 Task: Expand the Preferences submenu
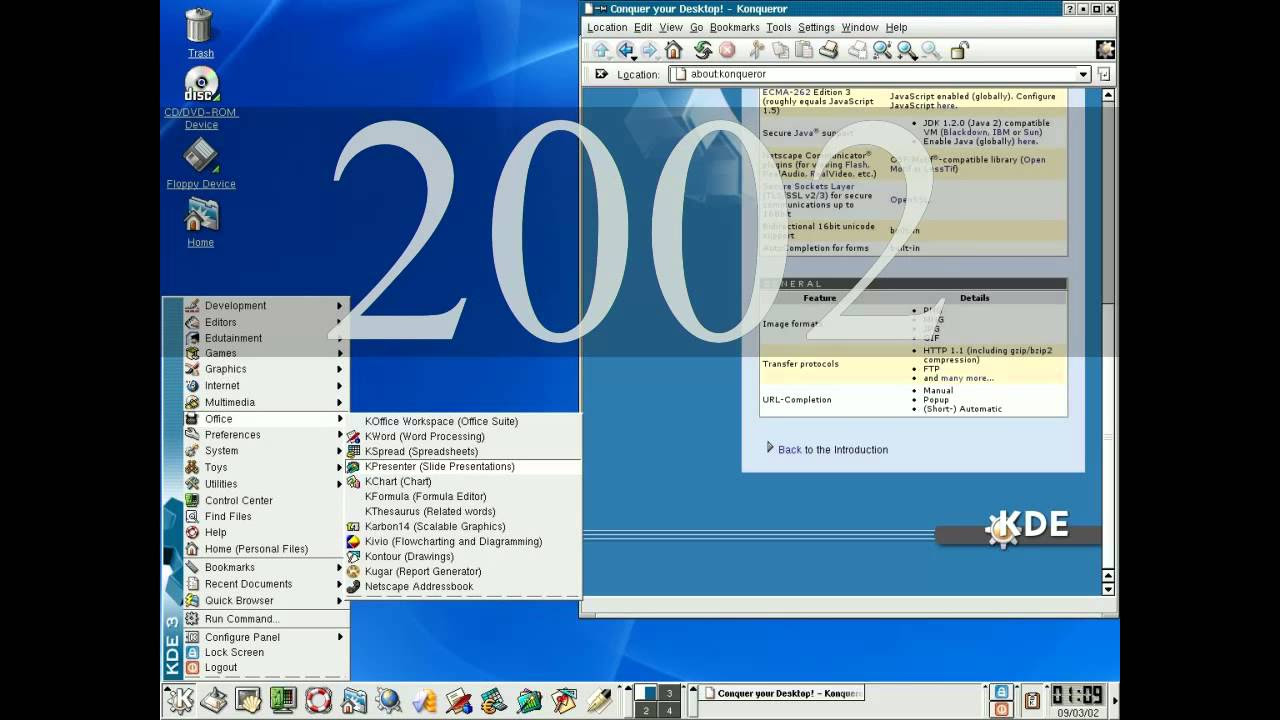coord(264,435)
